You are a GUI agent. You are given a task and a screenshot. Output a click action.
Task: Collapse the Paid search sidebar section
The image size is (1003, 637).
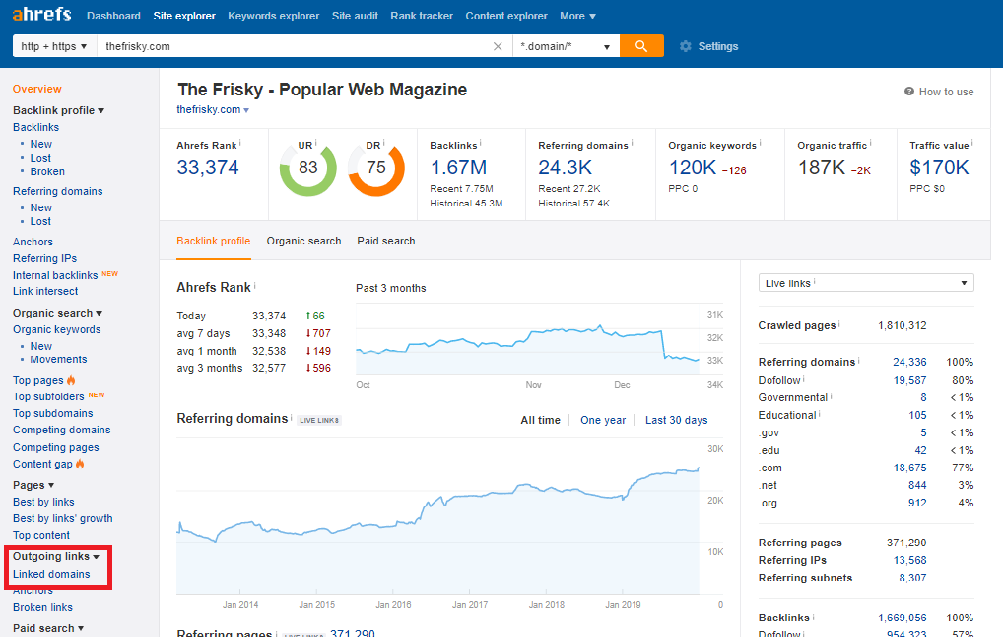[x=49, y=628]
